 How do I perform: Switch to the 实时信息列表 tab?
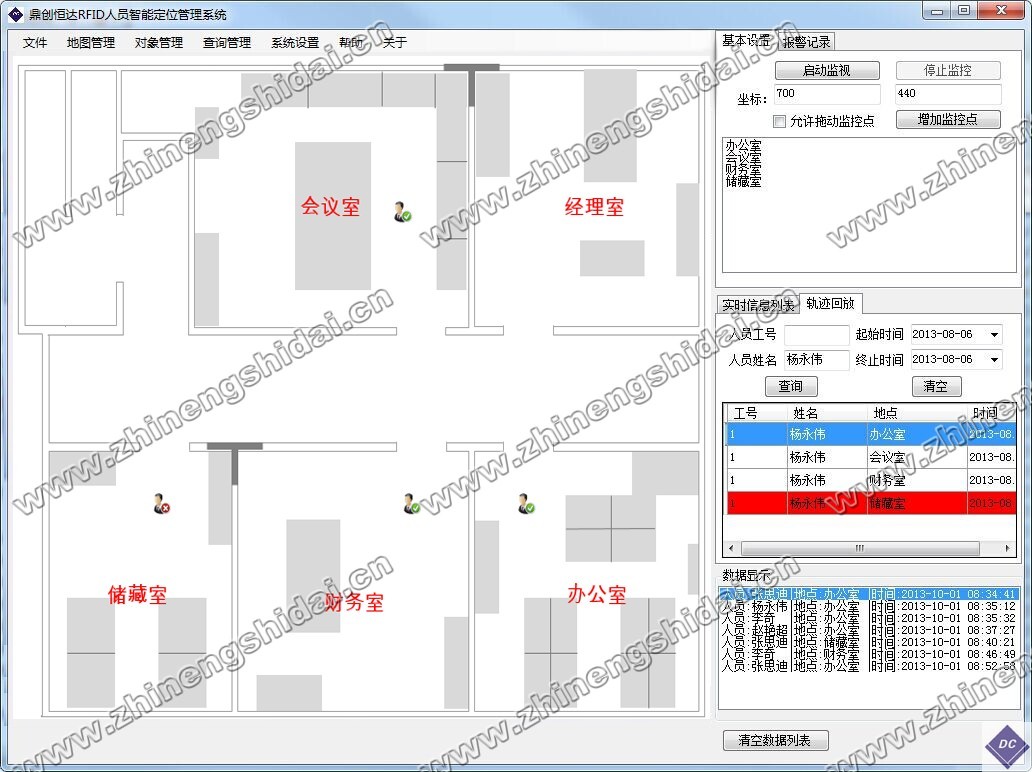759,305
